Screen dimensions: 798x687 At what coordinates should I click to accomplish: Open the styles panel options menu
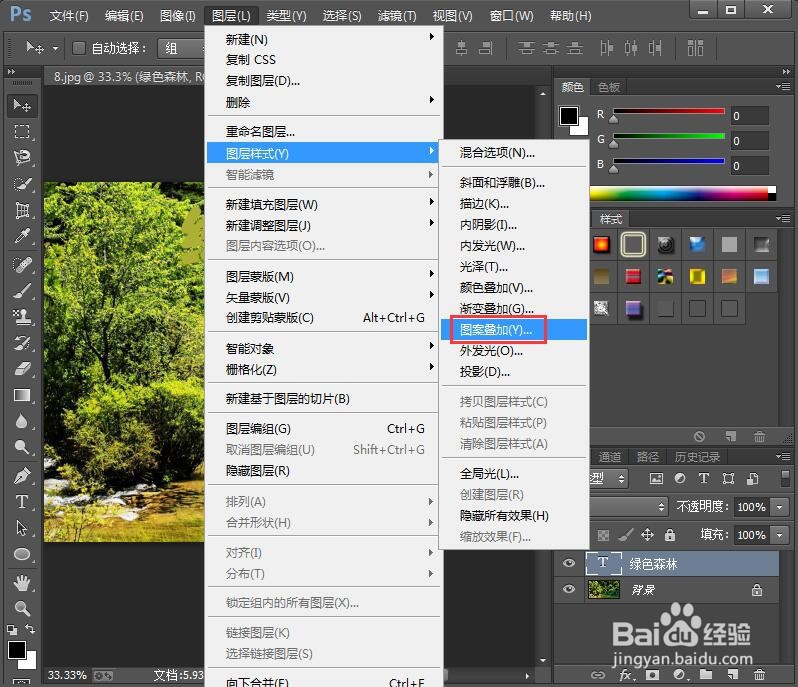[x=784, y=219]
